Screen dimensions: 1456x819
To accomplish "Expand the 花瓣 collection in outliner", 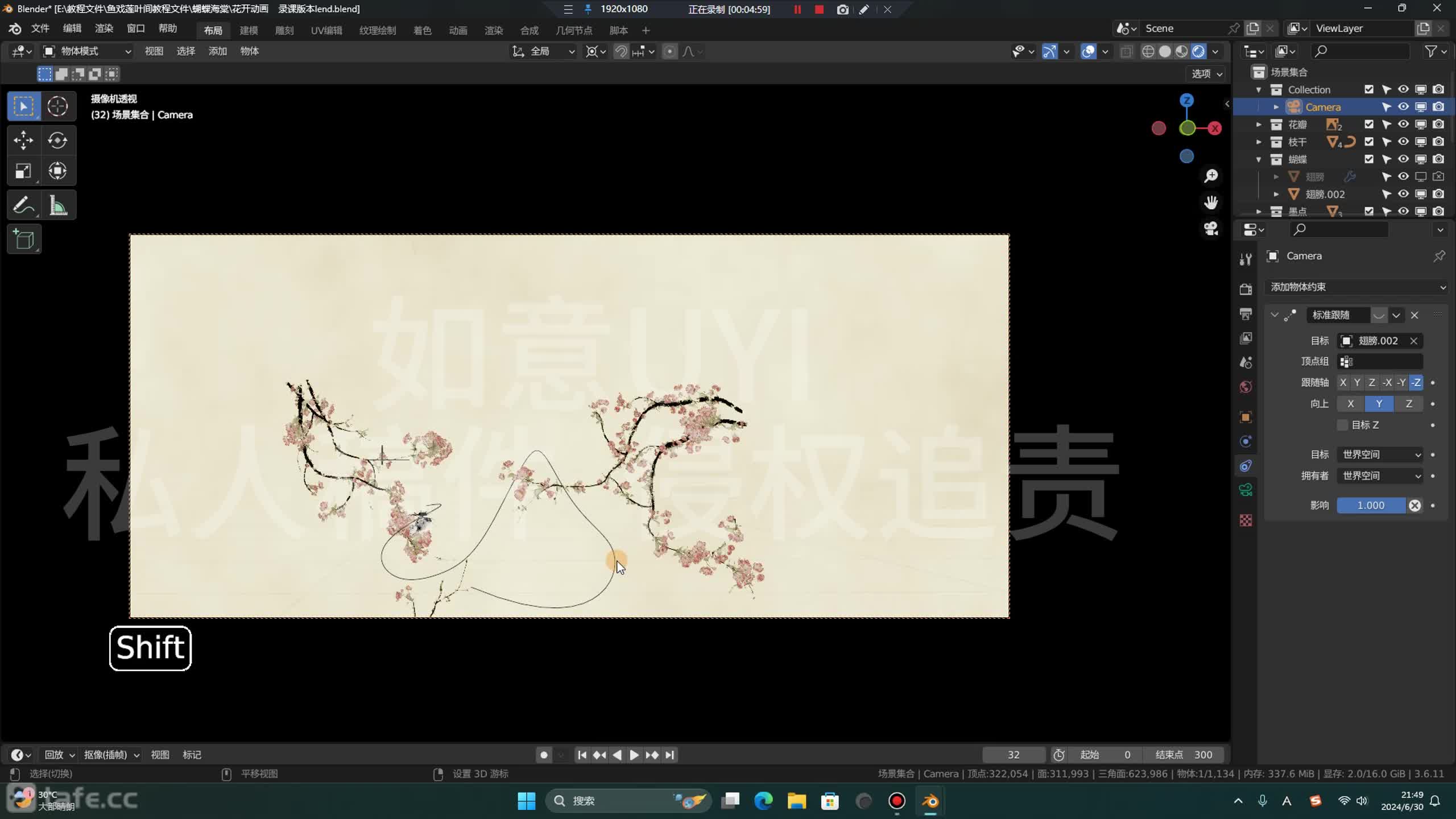I will point(1259,124).
